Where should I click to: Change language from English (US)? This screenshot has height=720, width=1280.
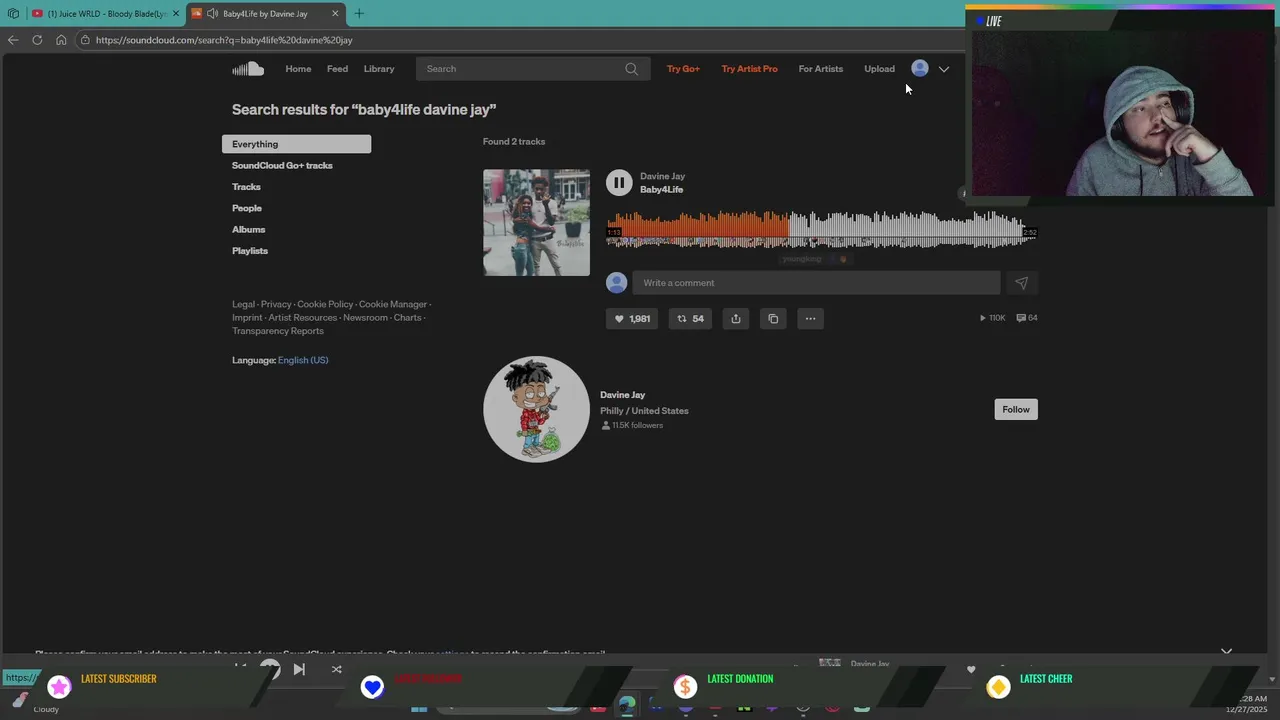pos(303,360)
